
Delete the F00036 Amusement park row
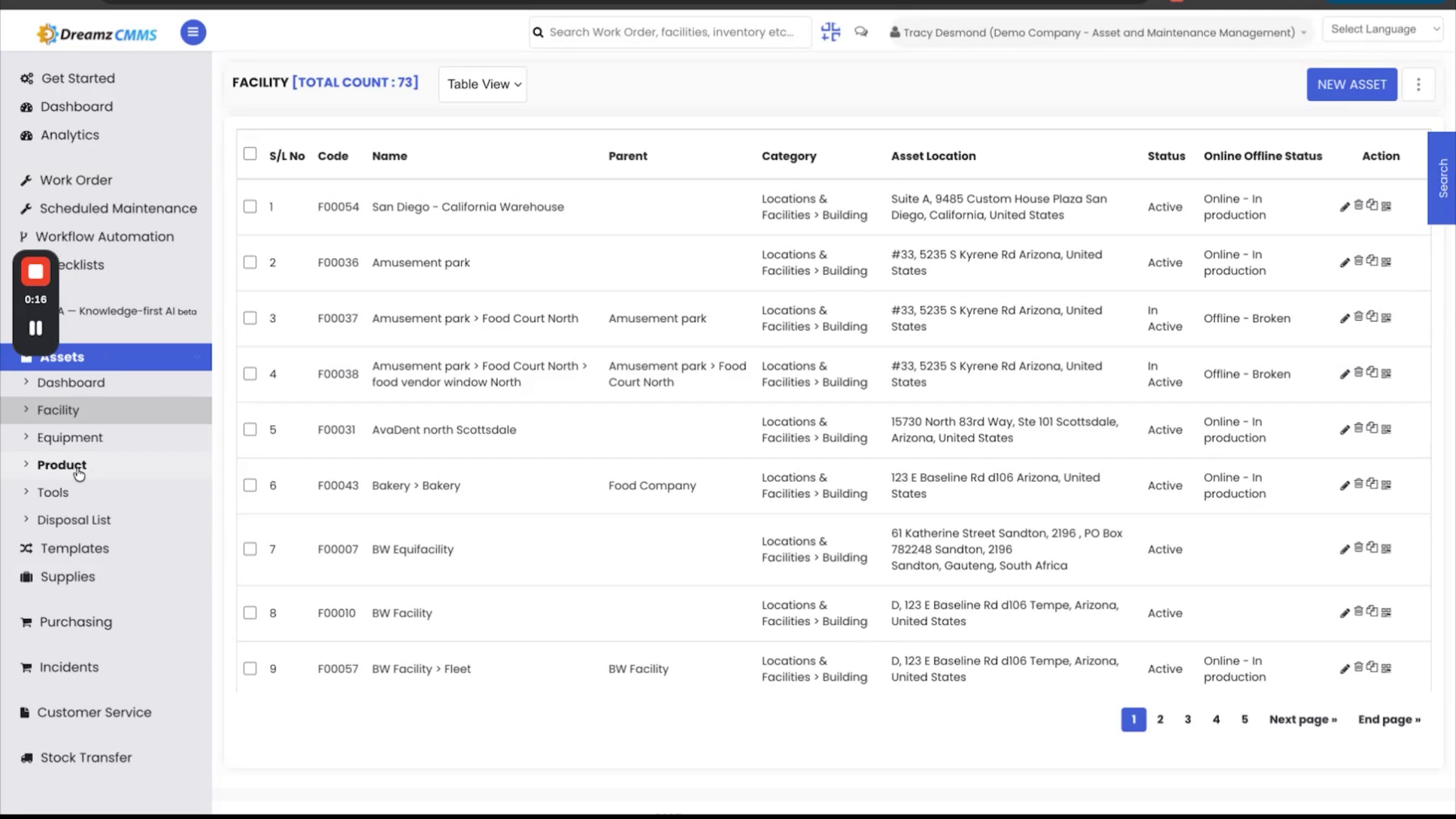tap(1359, 261)
